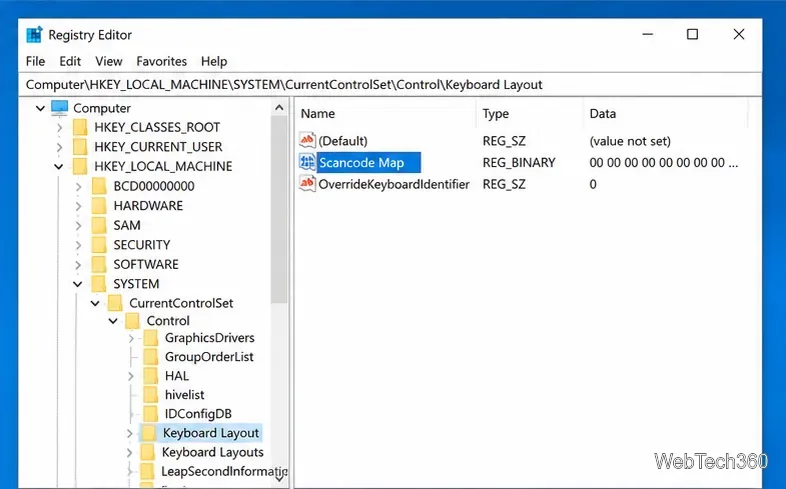Click the SOFTWARE folder icon

click(99, 264)
